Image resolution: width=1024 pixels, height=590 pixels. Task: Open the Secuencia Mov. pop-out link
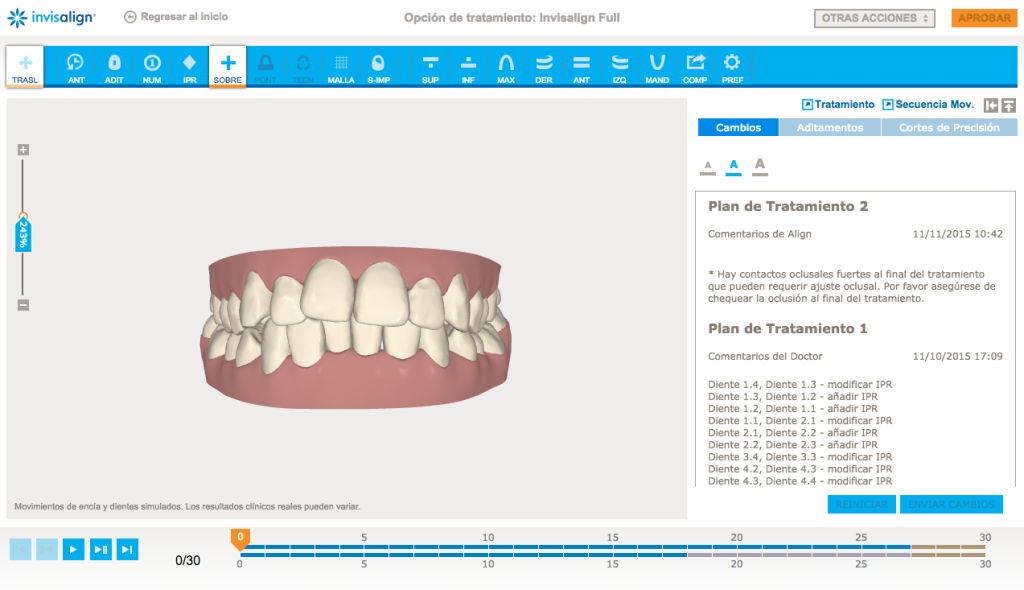(928, 105)
